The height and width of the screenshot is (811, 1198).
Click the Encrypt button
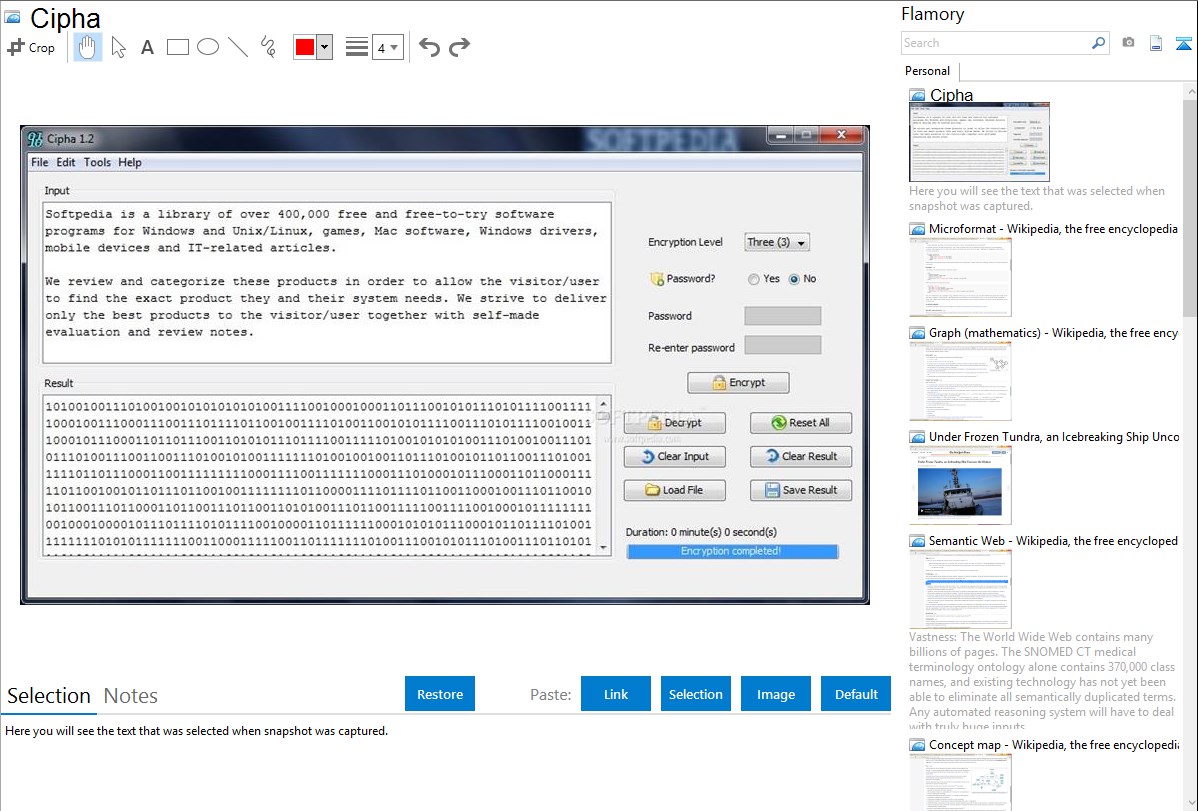point(738,382)
